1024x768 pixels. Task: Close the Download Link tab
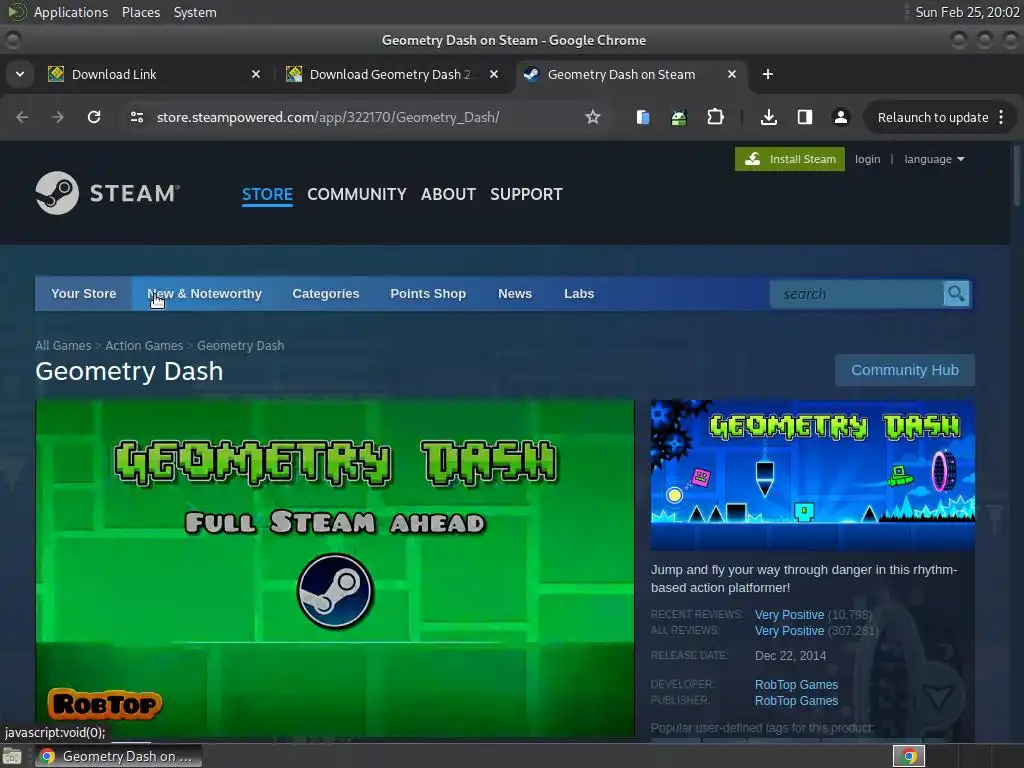point(256,74)
